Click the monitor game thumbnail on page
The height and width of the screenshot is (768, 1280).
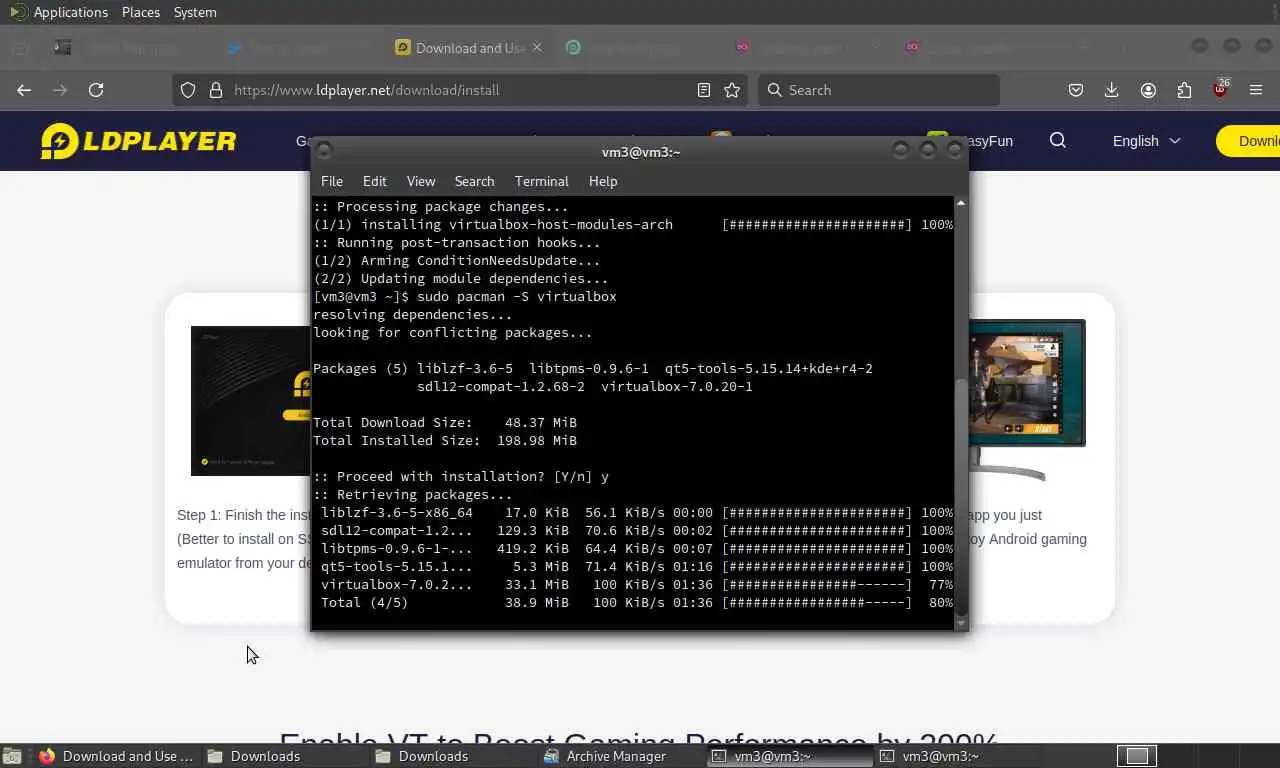(1026, 400)
